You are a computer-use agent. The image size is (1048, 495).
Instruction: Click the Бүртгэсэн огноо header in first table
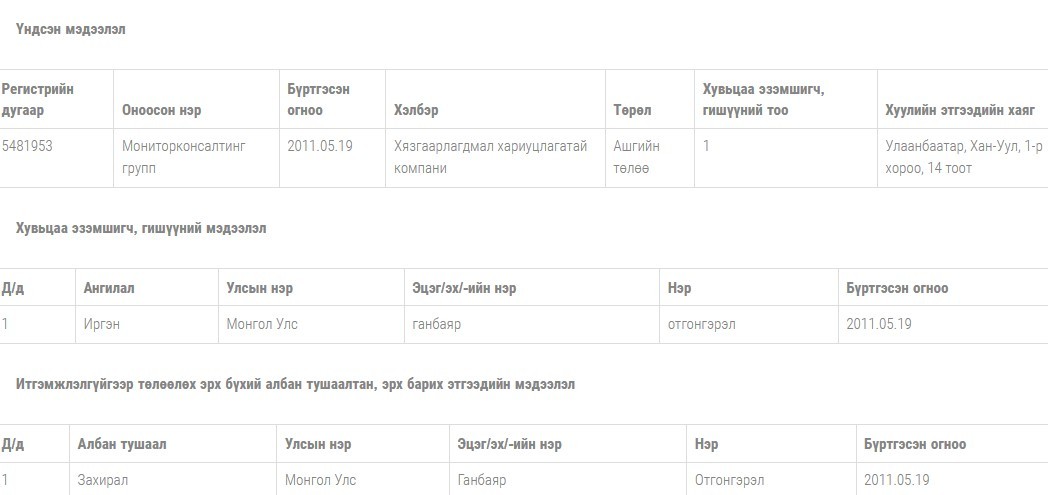point(318,100)
